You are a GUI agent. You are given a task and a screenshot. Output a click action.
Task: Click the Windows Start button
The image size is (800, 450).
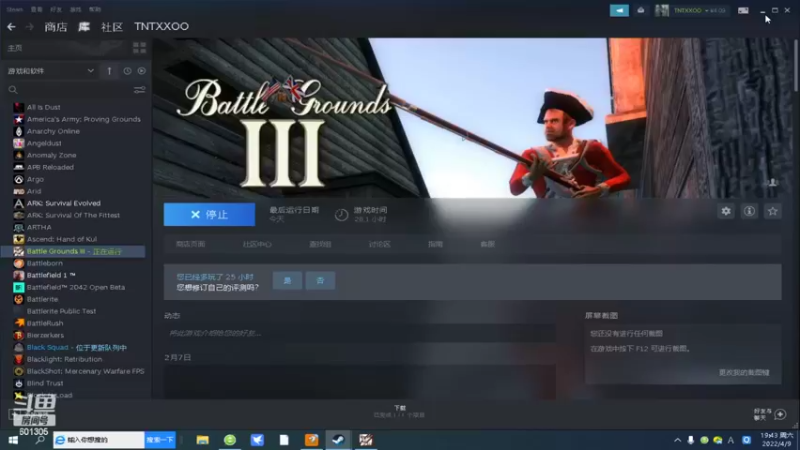click(x=13, y=440)
